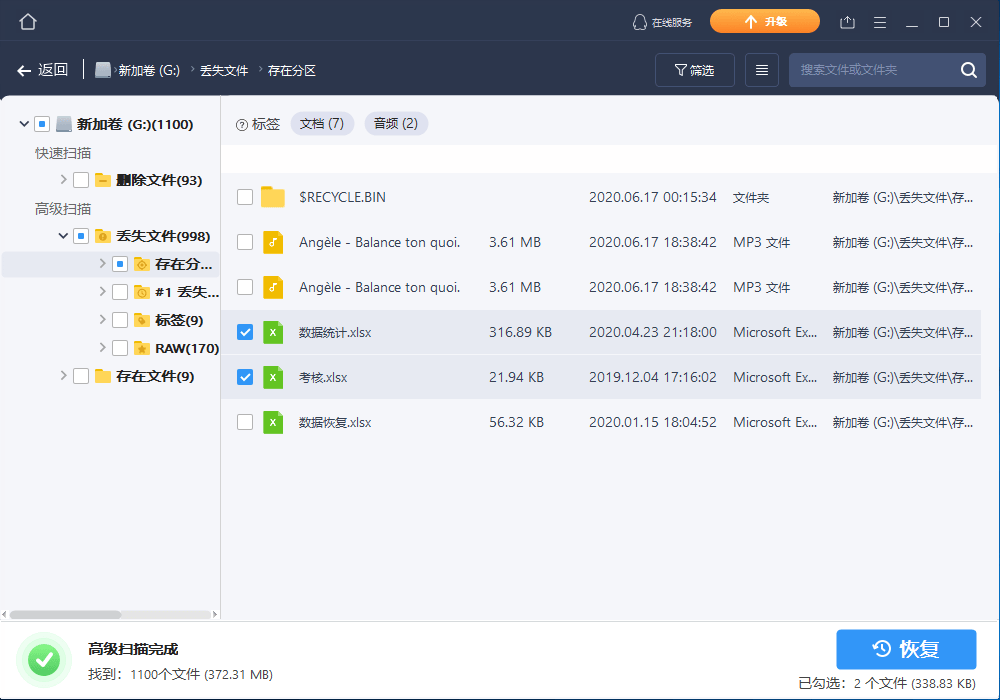The width and height of the screenshot is (1000, 700).
Task: Click the back arrow icon
Action: pos(24,71)
